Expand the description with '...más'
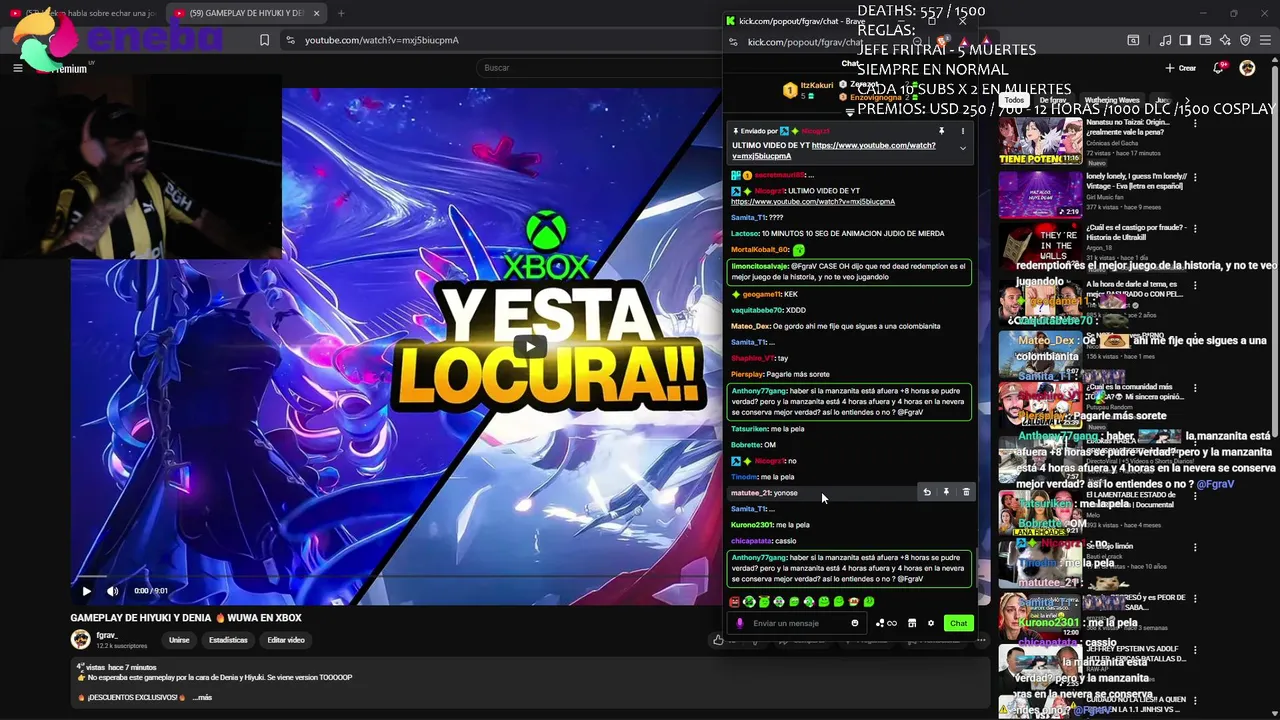This screenshot has height=720, width=1280. [x=202, y=697]
